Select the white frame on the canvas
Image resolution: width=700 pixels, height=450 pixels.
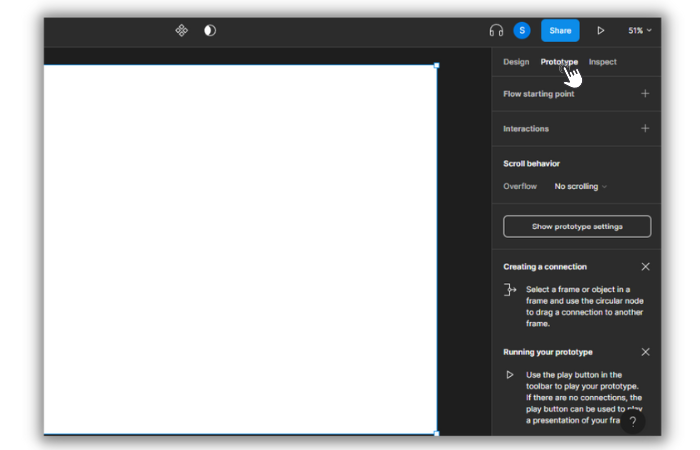[240, 249]
